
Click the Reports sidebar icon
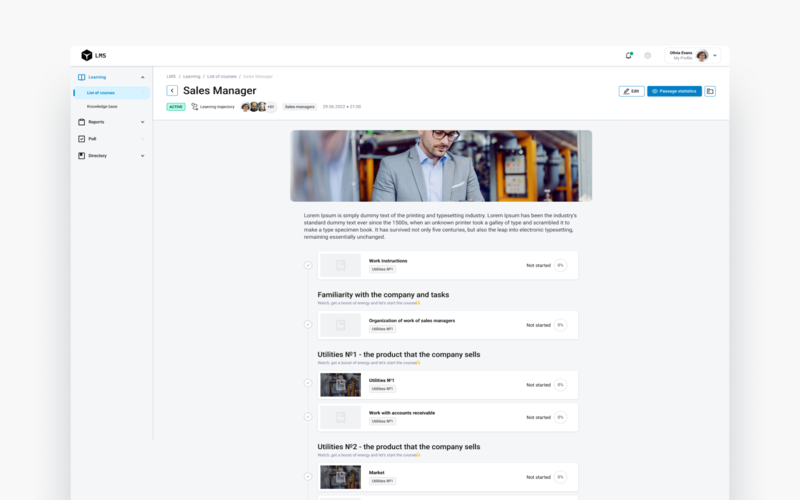point(81,122)
